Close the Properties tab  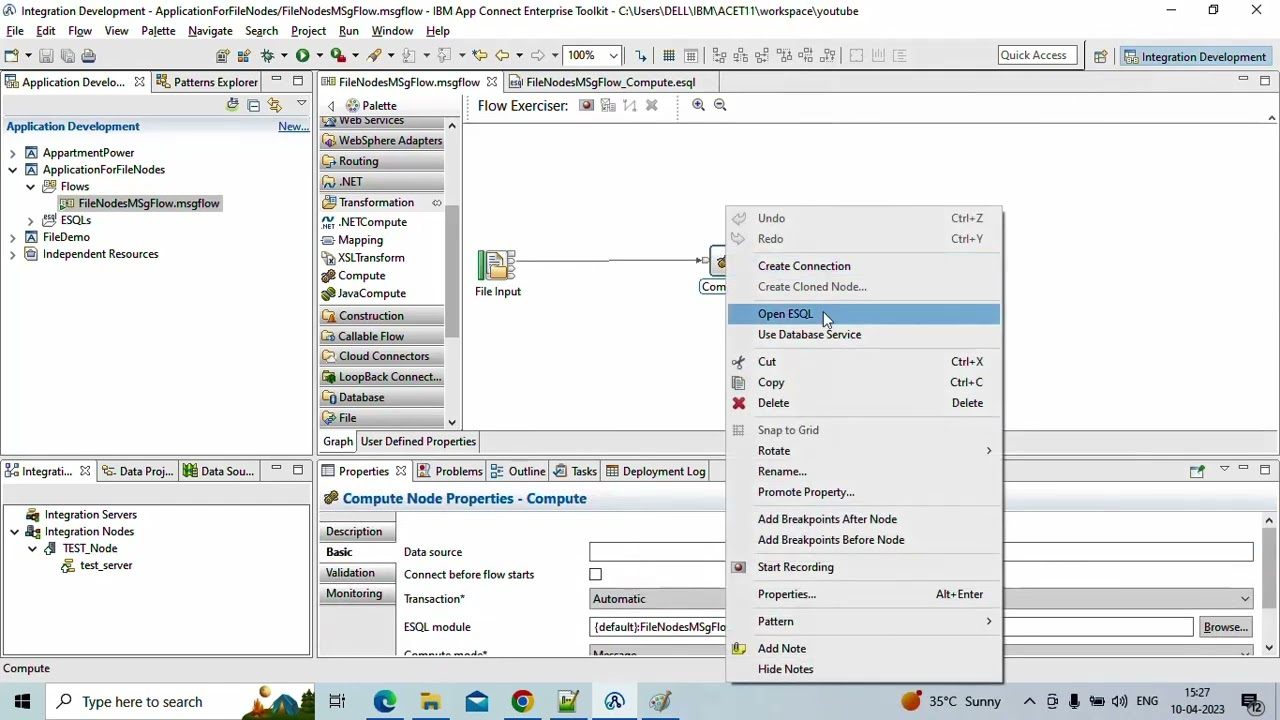click(401, 471)
